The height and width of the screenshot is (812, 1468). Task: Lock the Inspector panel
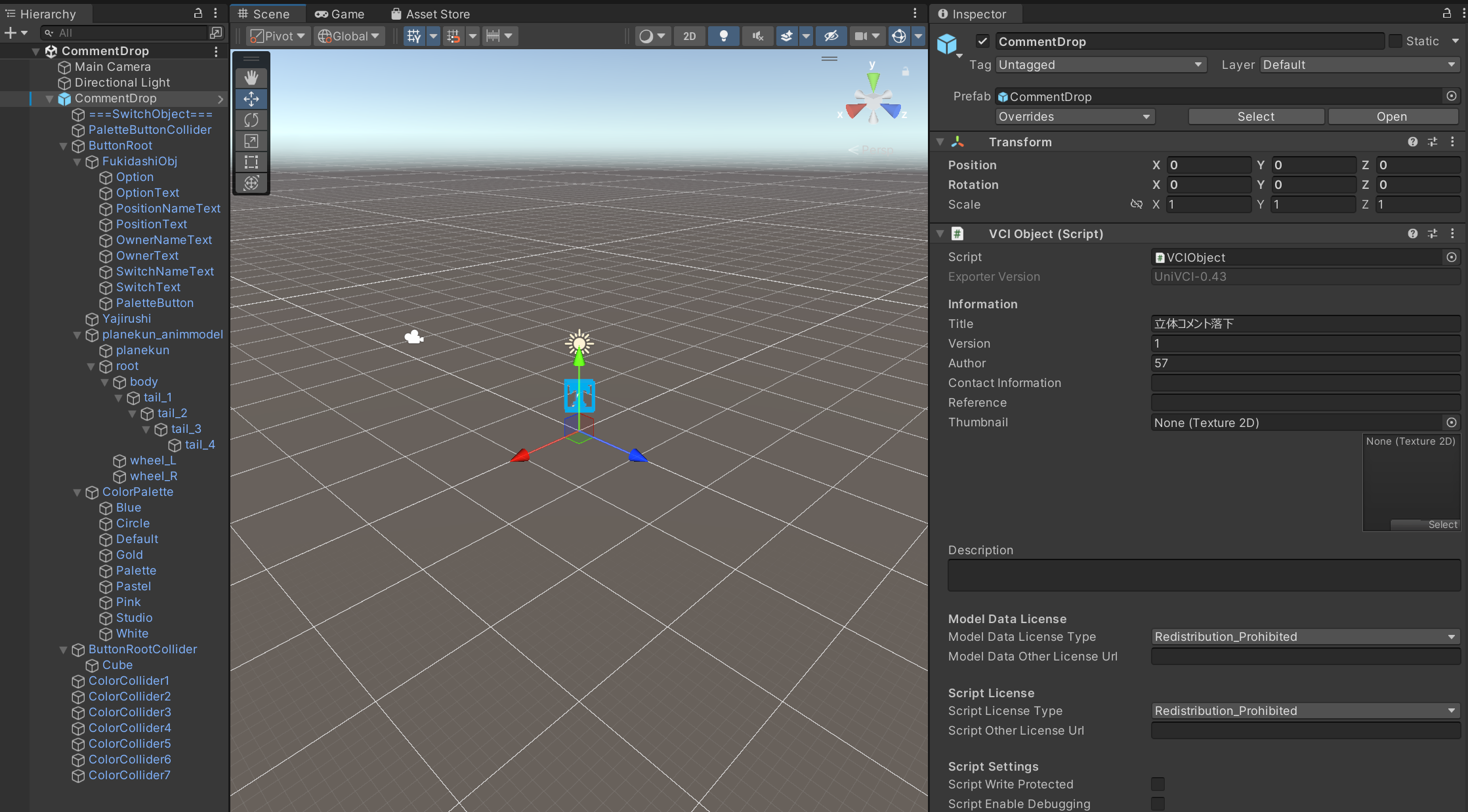pos(1447,13)
